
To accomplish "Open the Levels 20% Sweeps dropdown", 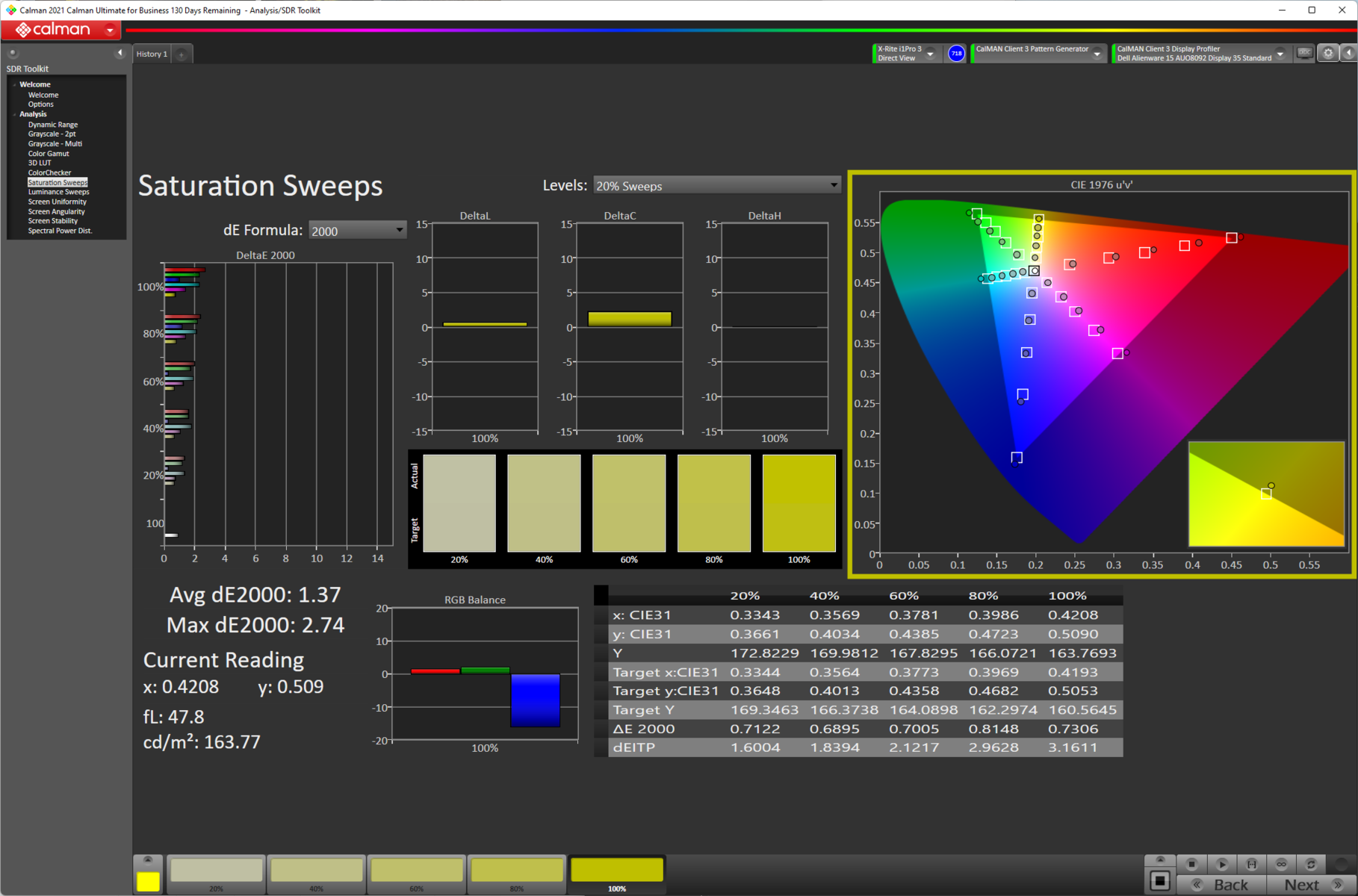I will pos(716,185).
